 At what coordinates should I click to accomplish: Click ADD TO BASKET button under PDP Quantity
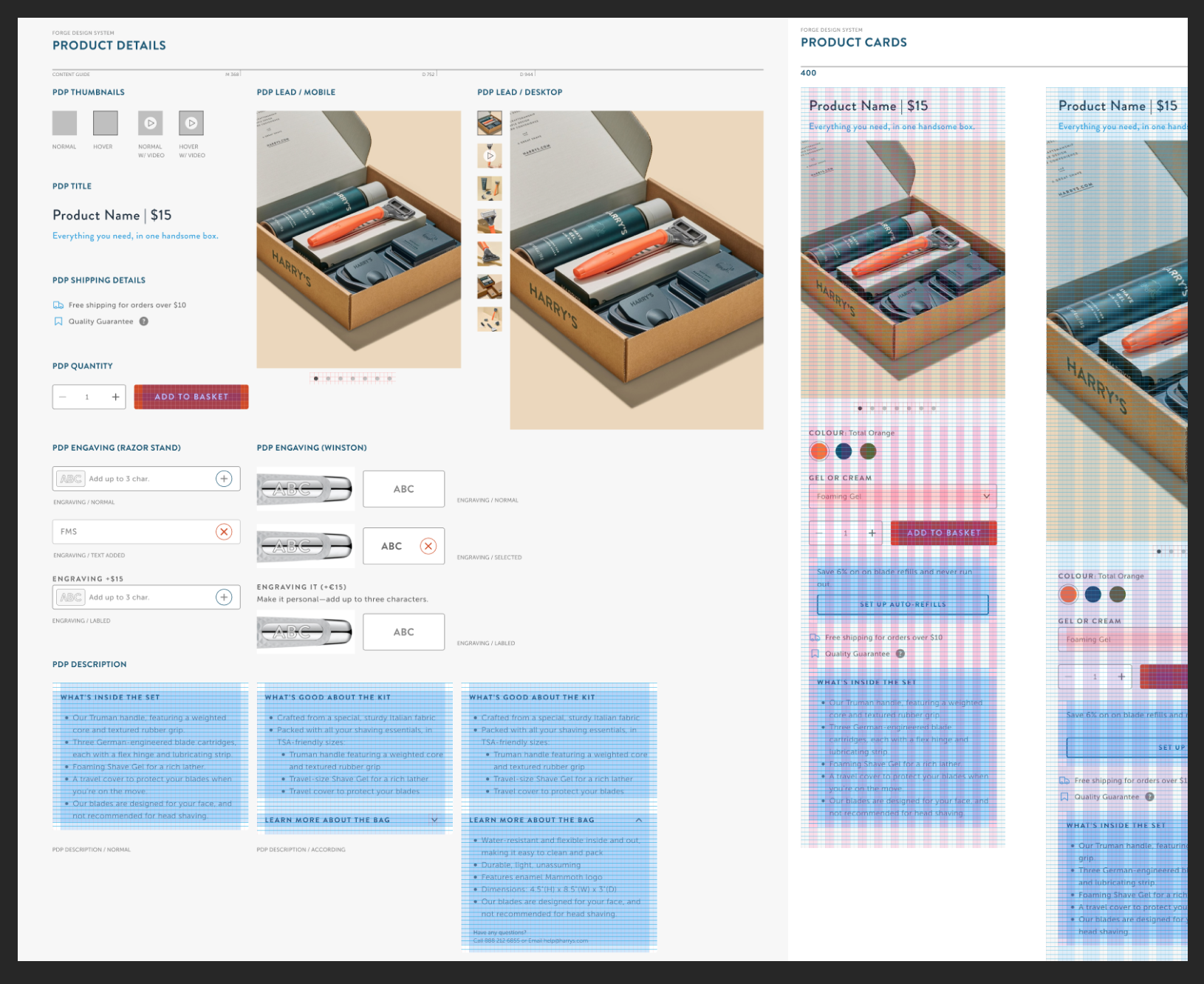[191, 397]
